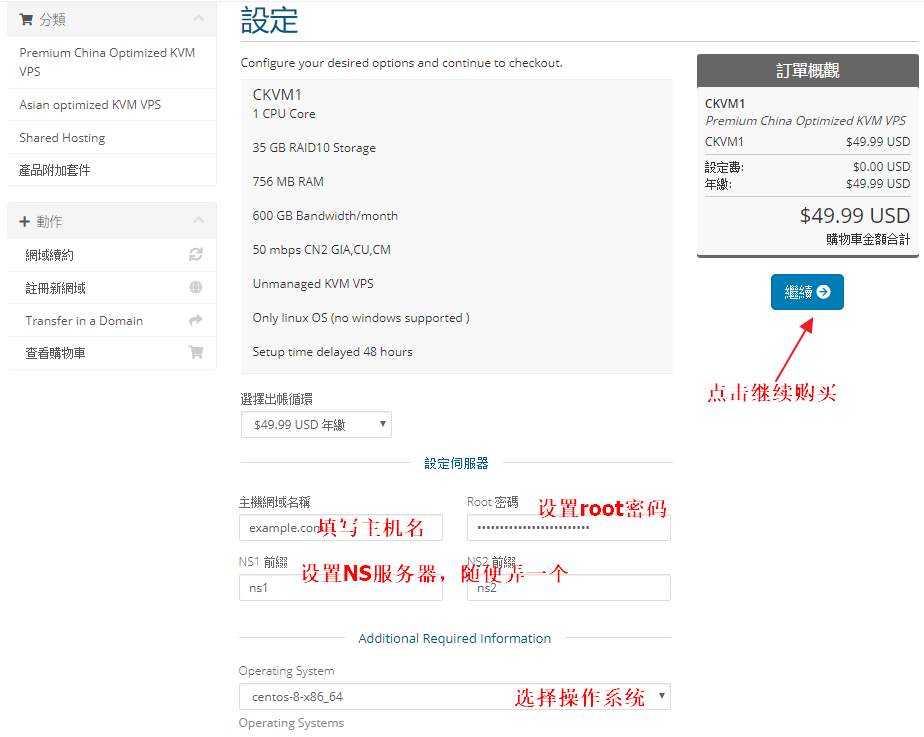Click the 設定費 $0.00 USD value
This screenshot has width=924, height=737.
[x=881, y=167]
